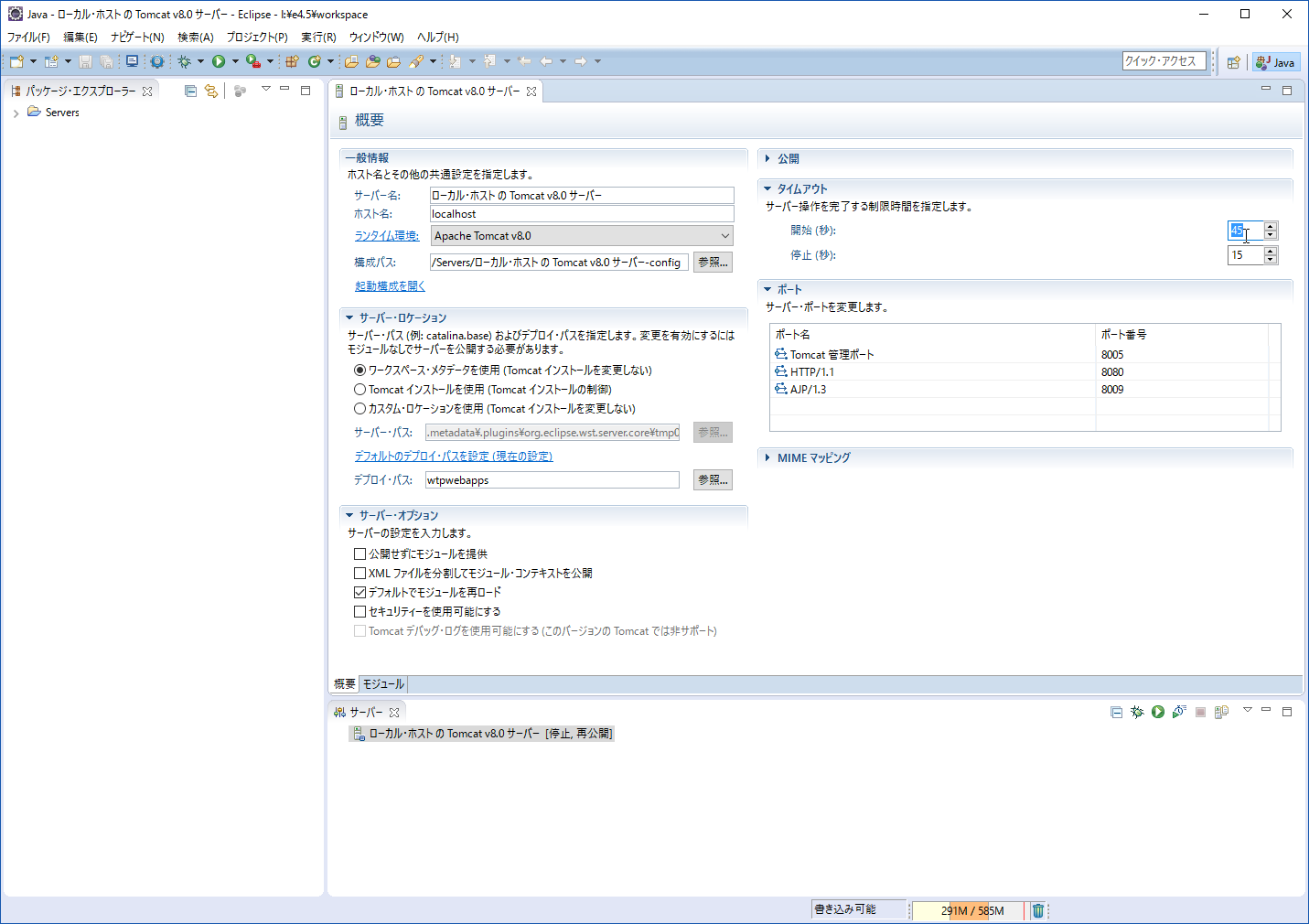Toggle Link with Editor in Package Explorer
1309x924 pixels.
point(211,91)
